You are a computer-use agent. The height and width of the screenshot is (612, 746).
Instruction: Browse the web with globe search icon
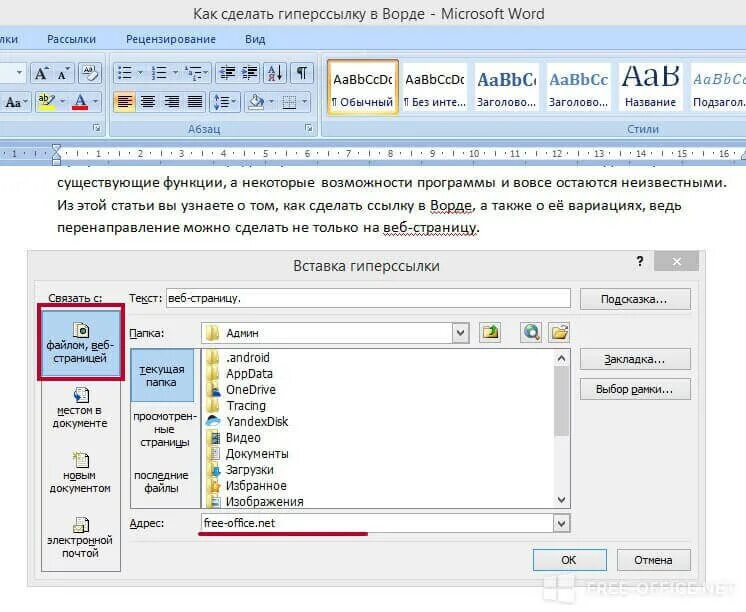pyautogui.click(x=531, y=332)
